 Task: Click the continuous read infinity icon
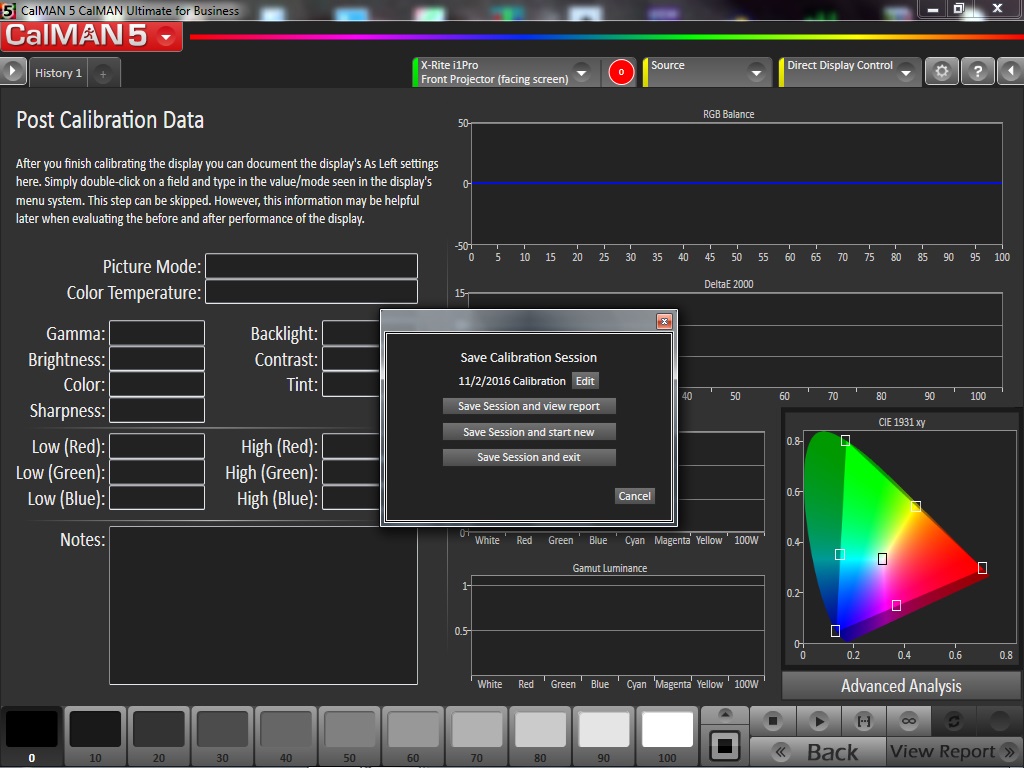coord(909,720)
